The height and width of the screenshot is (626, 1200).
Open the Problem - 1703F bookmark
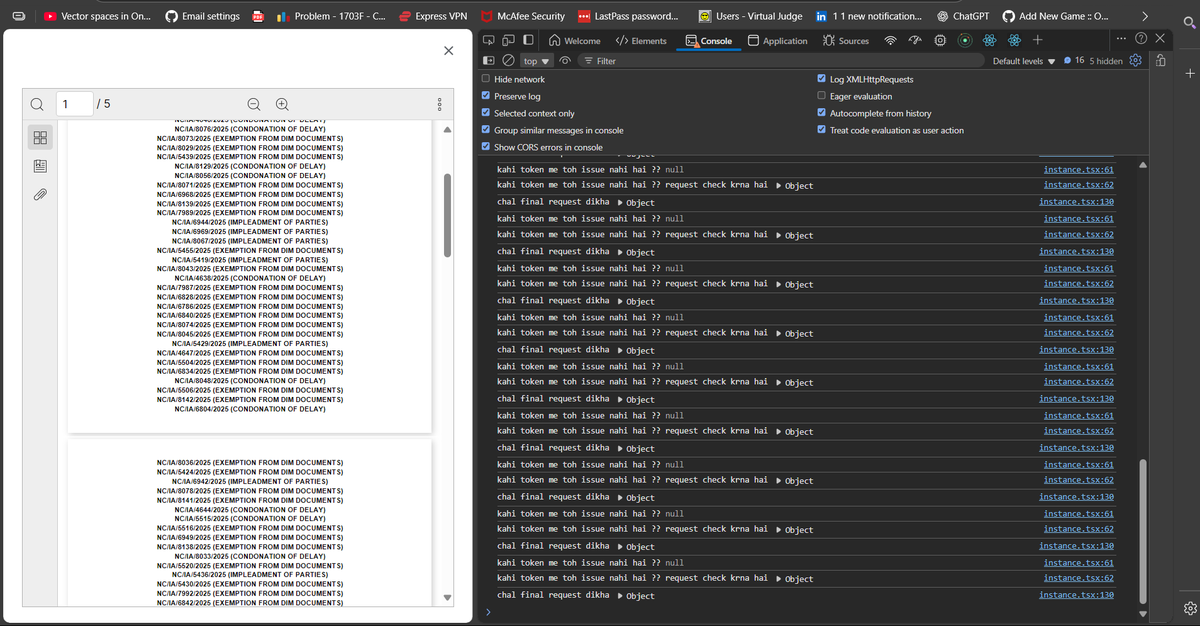click(330, 16)
